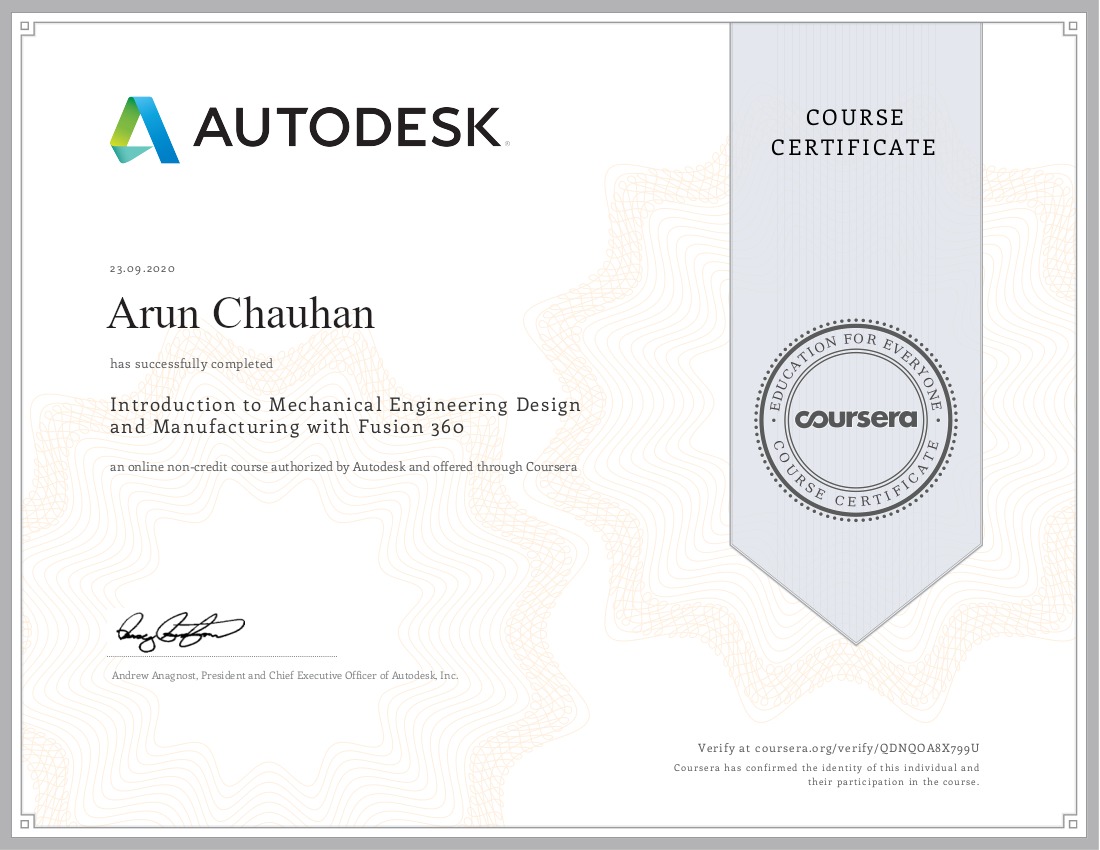
Task: Click the CERTIFICATE heading on the ribbon banner
Action: pos(854,148)
